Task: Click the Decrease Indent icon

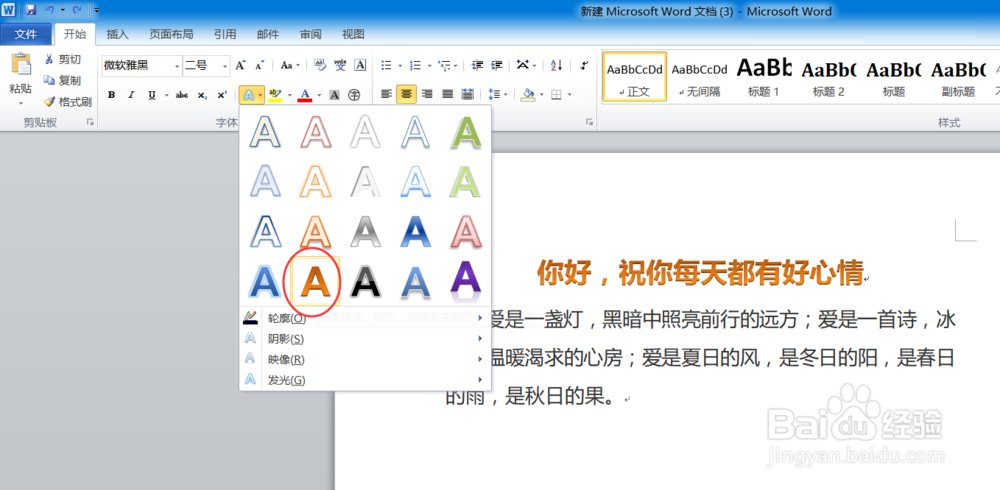Action: click(477, 65)
